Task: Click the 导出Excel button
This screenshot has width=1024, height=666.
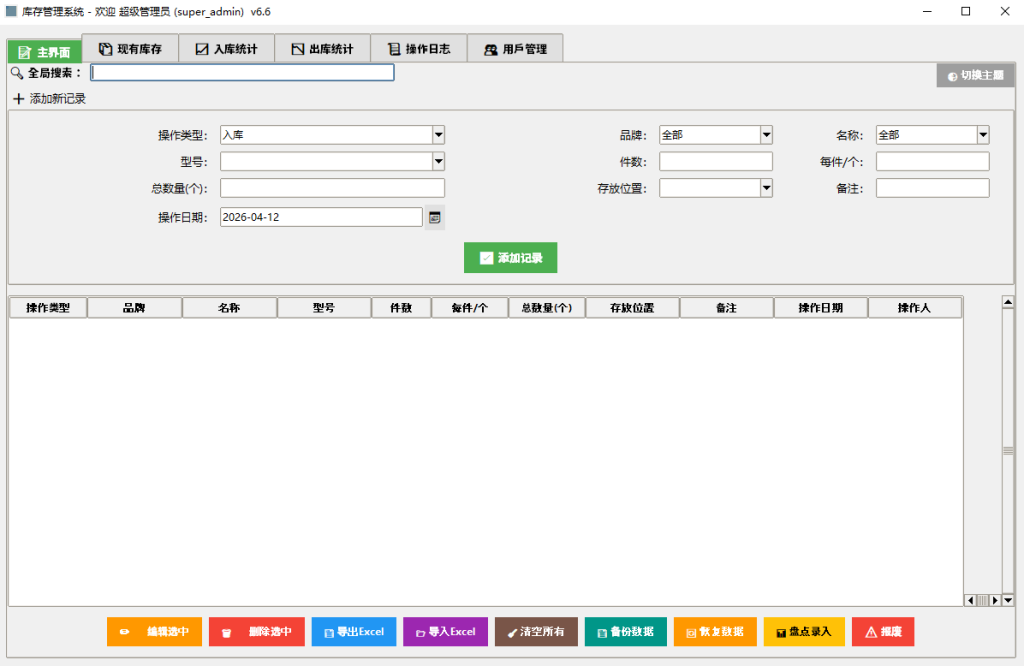Action: coord(354,631)
